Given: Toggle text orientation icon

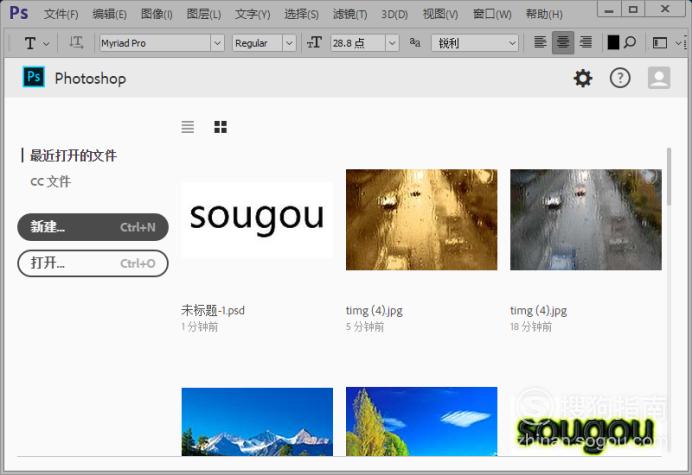Looking at the screenshot, I should [76, 43].
